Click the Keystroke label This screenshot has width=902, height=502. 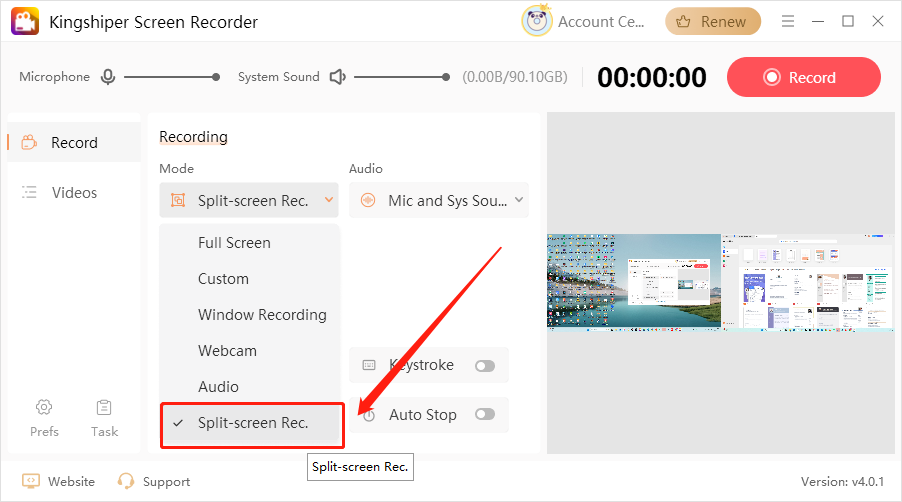click(421, 365)
